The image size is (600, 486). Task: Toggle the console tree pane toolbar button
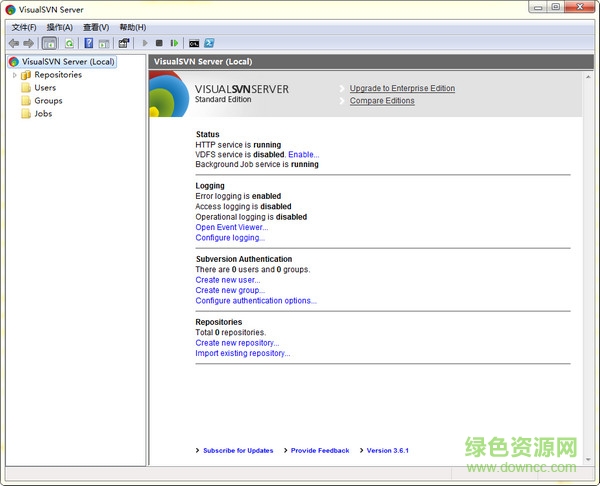50,43
